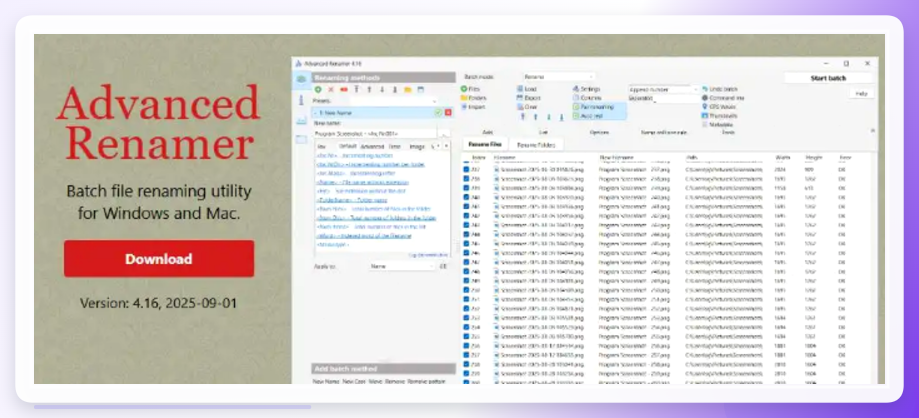Open the Batch mode Rename dropdown
Viewport: 919px width, 418px height.
(x=559, y=77)
